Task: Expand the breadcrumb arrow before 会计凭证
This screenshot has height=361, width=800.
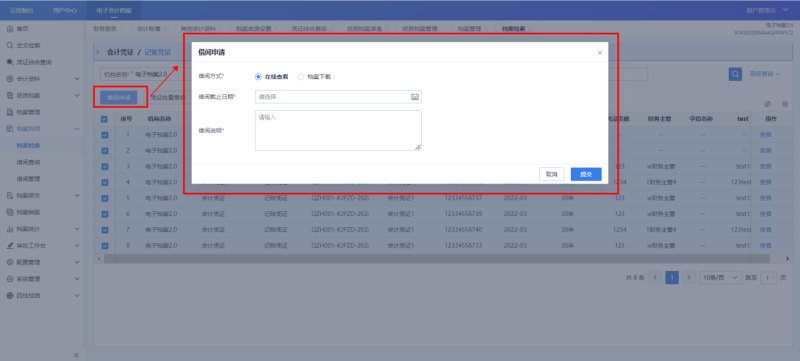Action: (x=98, y=53)
